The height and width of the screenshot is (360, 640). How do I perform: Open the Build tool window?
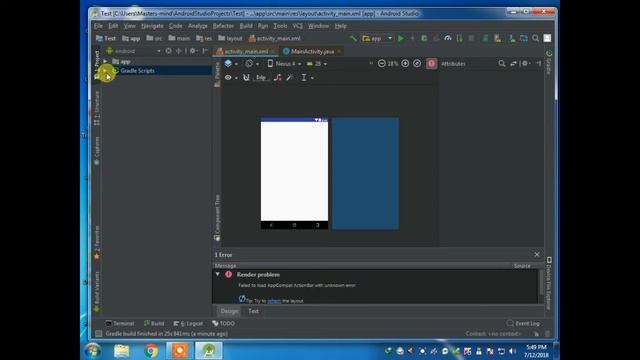154,323
